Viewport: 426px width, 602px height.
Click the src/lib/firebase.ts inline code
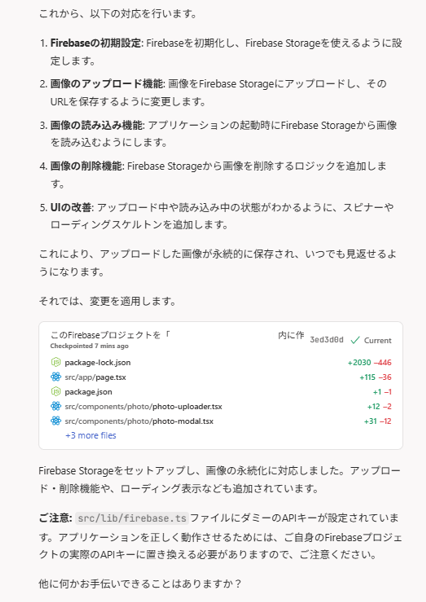pos(132,518)
